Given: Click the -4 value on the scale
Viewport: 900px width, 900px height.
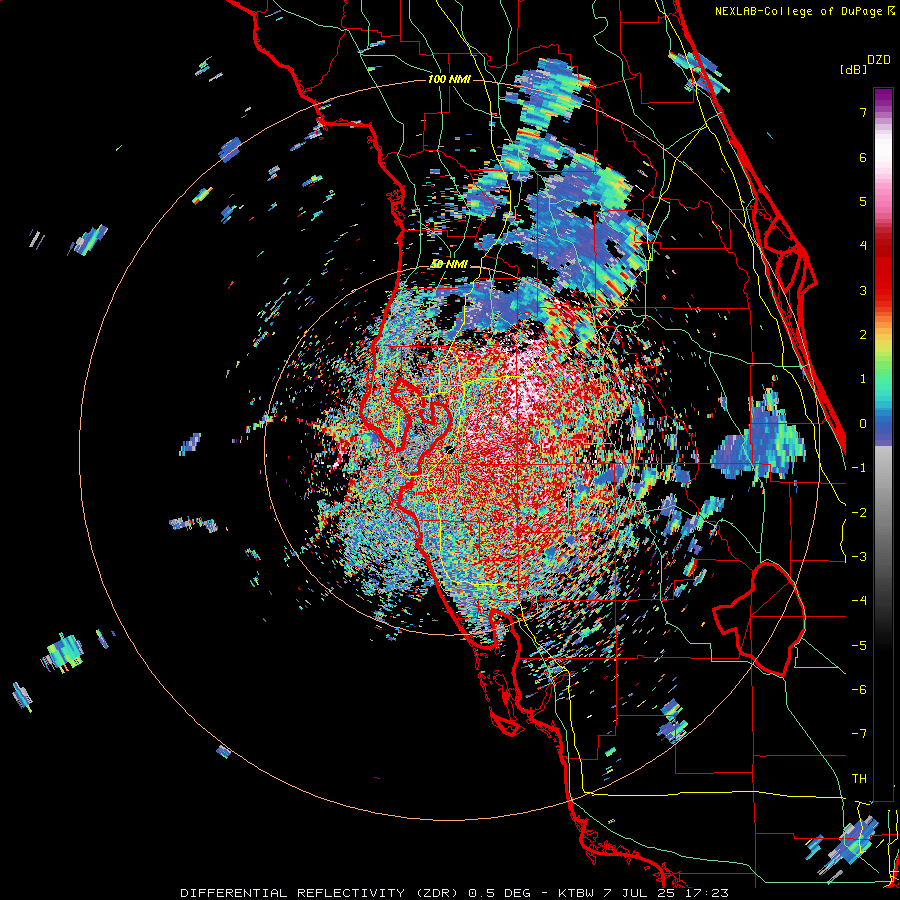Looking at the screenshot, I should [859, 601].
